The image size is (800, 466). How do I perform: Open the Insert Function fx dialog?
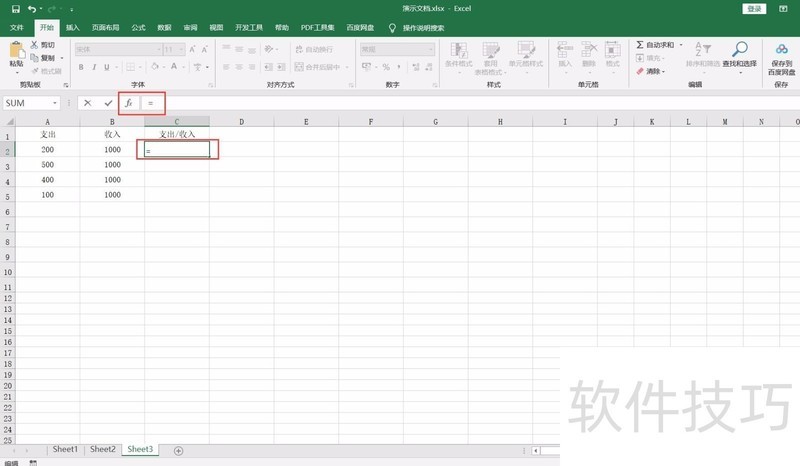click(129, 103)
